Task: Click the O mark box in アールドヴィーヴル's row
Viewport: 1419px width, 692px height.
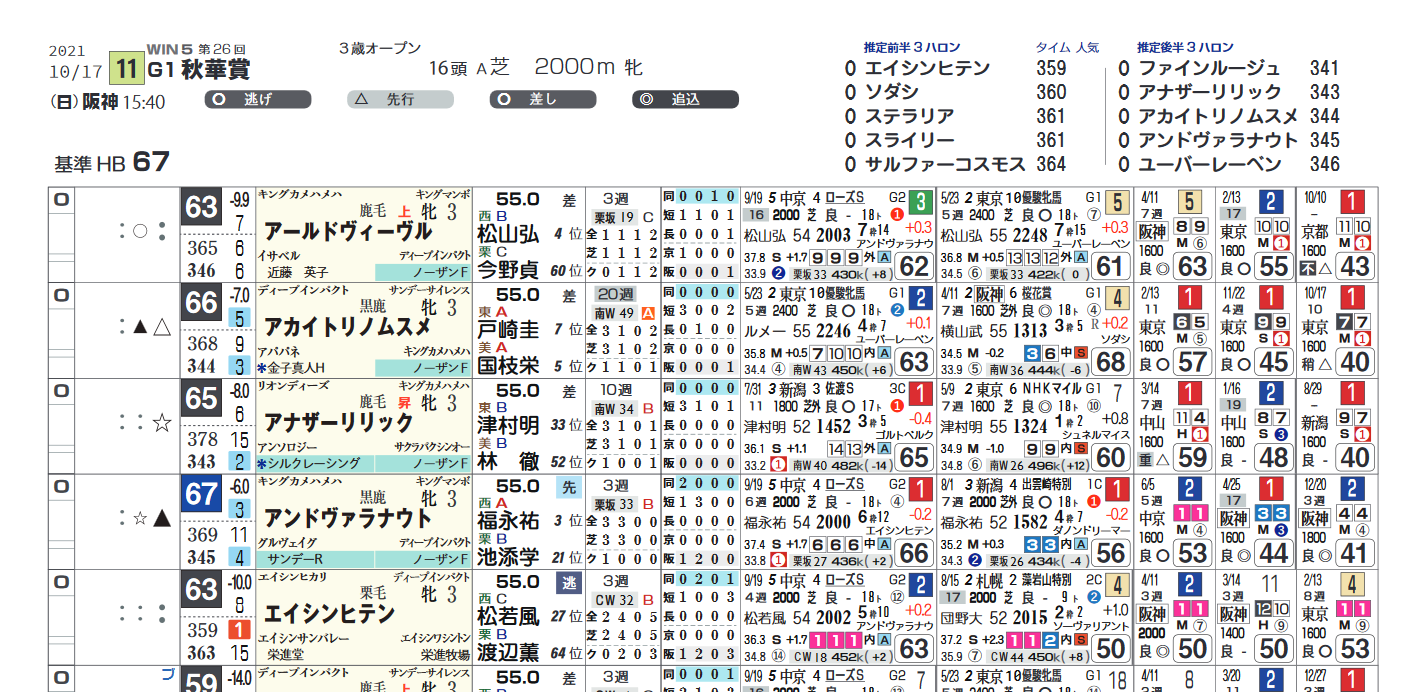Action: 61,200
